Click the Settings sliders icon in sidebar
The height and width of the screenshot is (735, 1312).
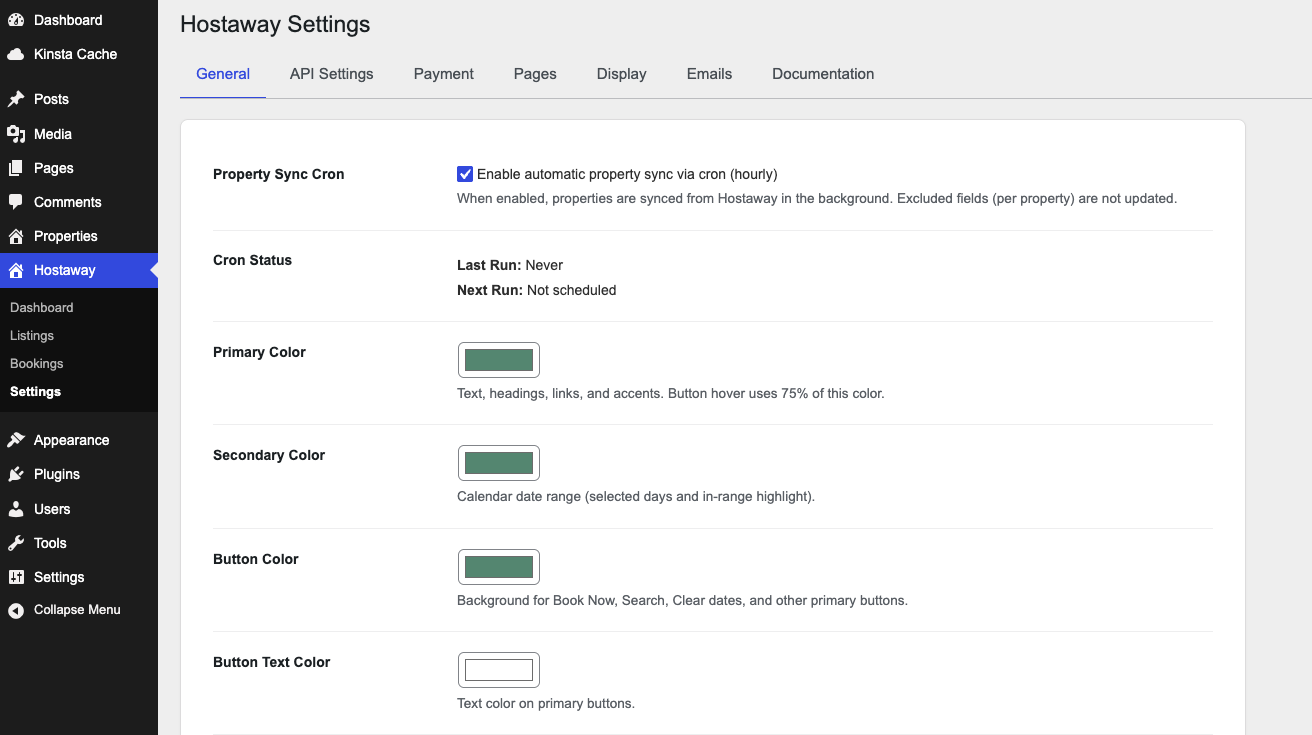click(16, 577)
